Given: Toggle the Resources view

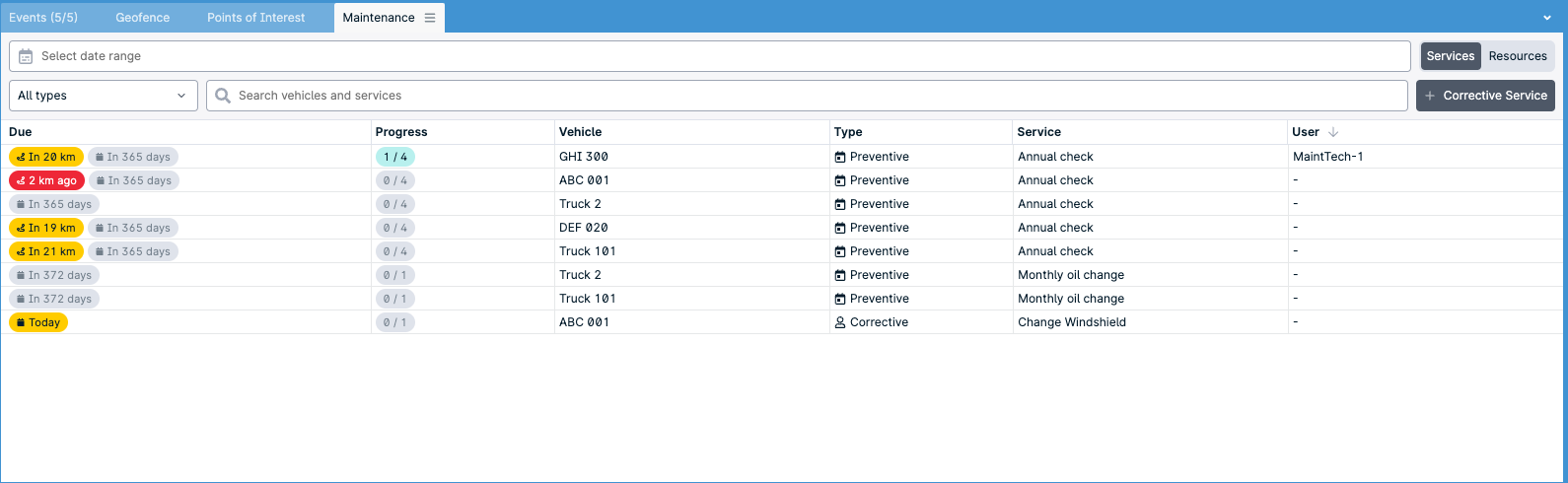Looking at the screenshot, I should tap(1518, 56).
